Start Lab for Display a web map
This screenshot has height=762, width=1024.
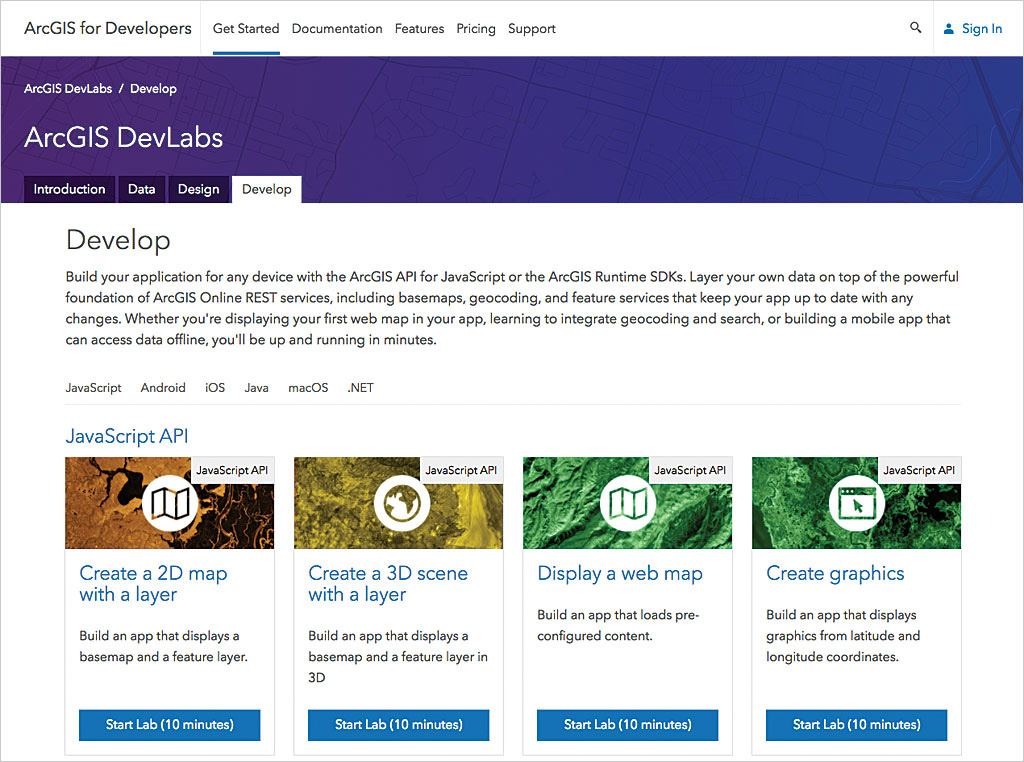[x=628, y=725]
